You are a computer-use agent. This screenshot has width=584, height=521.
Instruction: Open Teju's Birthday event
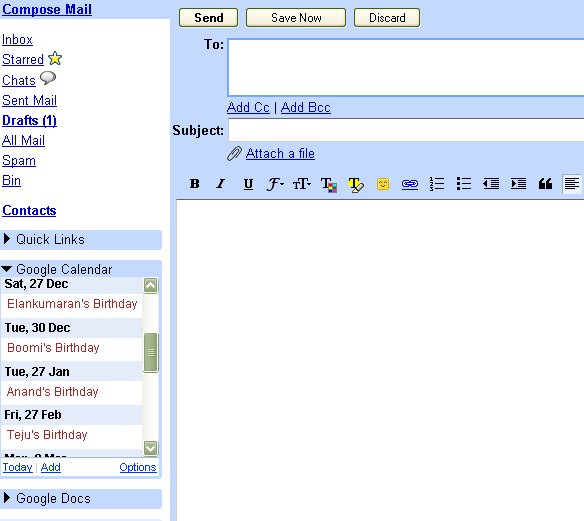coord(47,435)
